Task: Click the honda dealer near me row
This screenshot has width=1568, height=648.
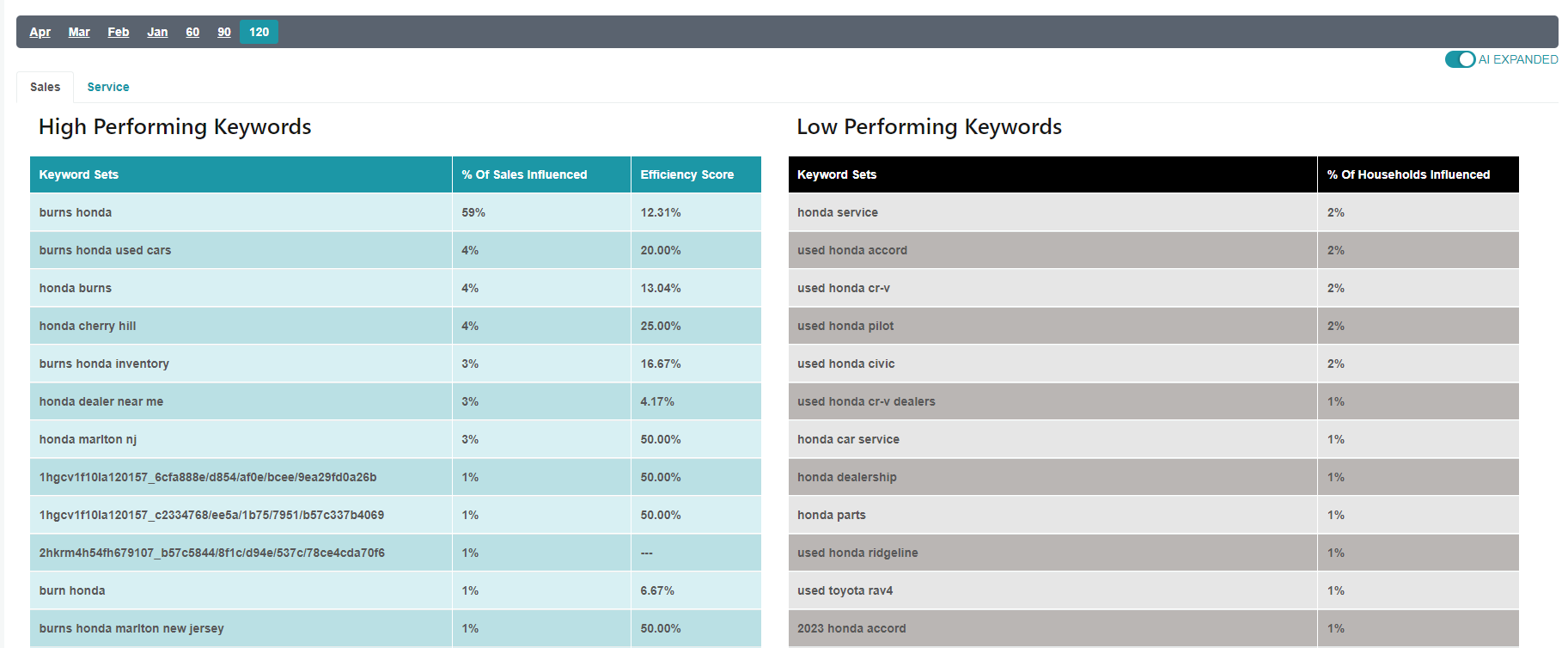Action: tap(101, 401)
